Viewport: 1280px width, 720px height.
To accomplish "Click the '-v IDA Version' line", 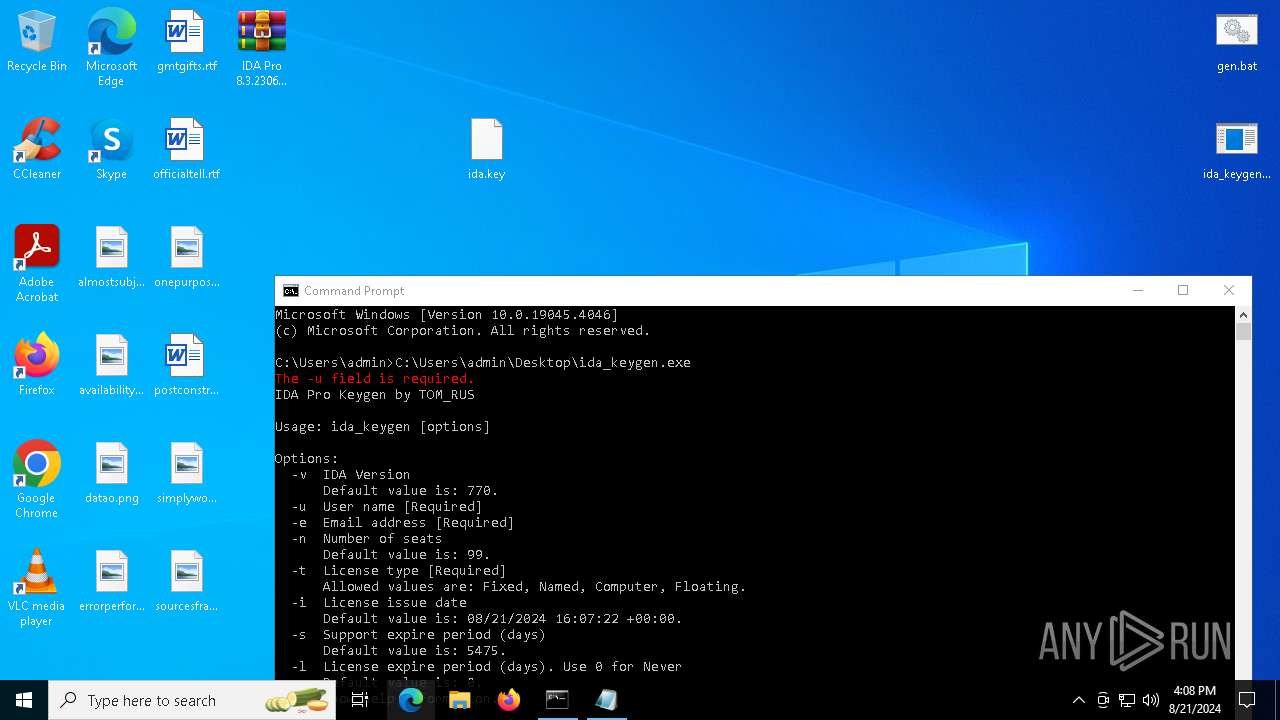I will [x=351, y=475].
